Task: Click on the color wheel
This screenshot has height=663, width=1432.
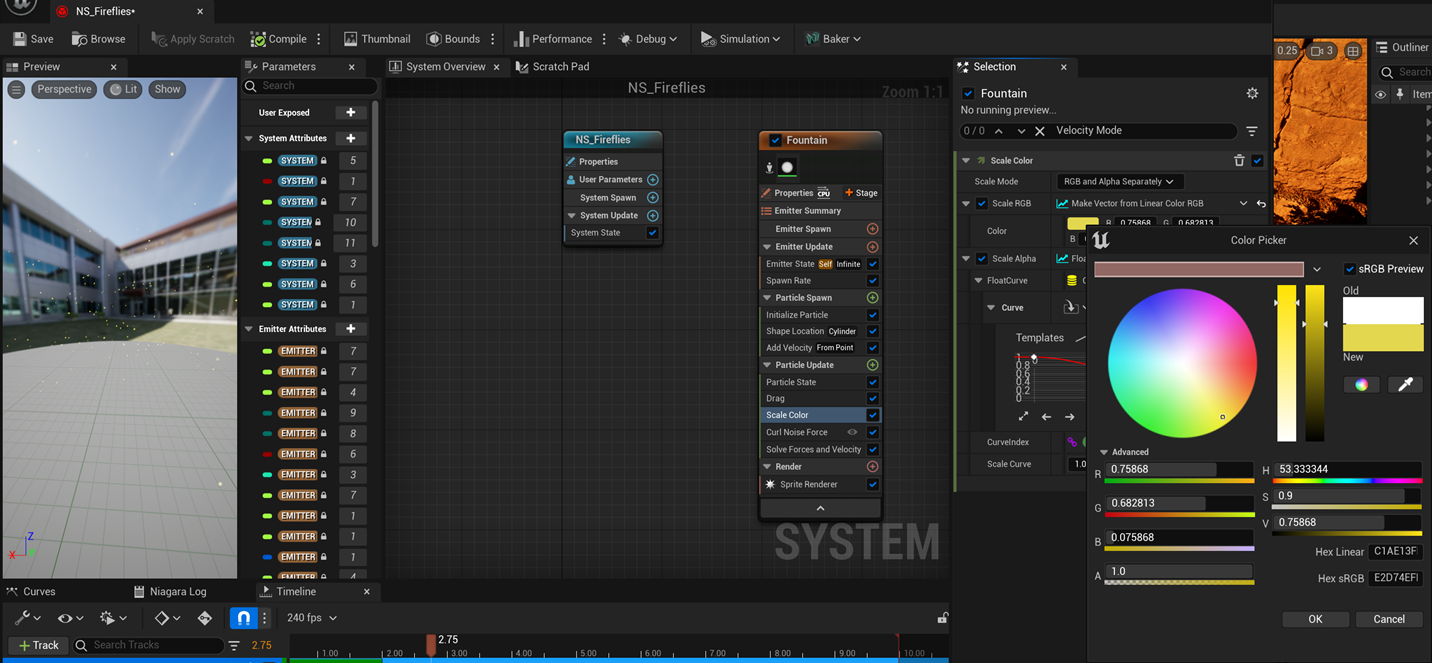Action: pos(1181,363)
